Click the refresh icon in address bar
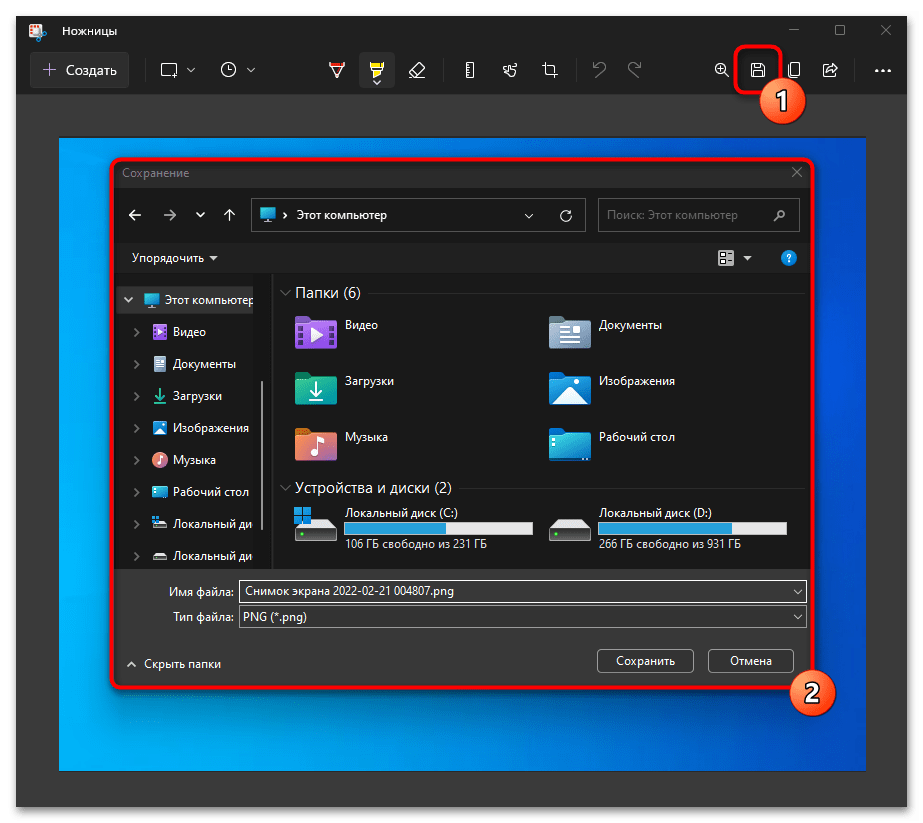 (x=566, y=216)
